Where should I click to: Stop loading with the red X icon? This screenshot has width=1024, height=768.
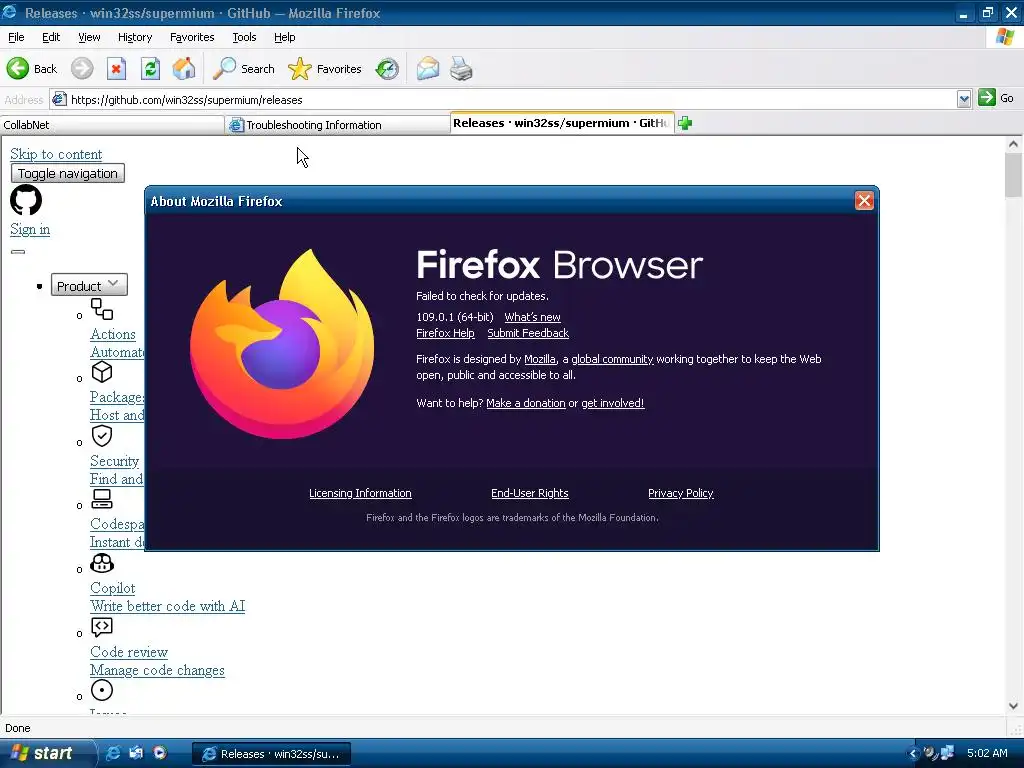tap(116, 69)
